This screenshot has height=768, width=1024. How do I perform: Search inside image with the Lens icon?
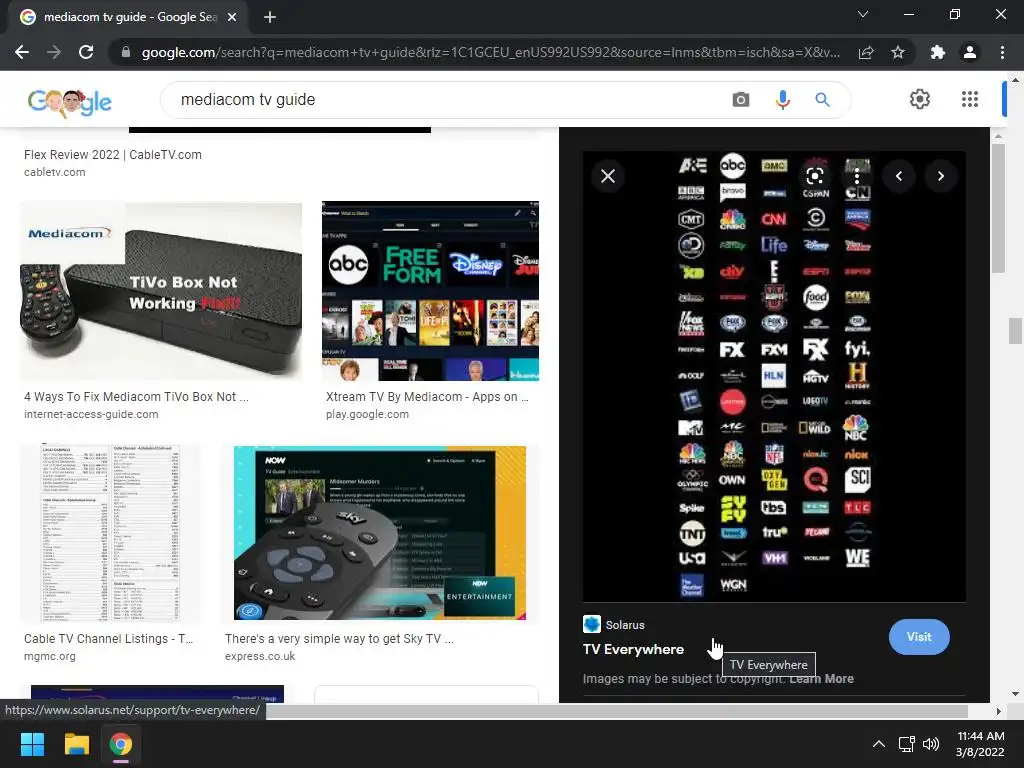pyautogui.click(x=814, y=176)
